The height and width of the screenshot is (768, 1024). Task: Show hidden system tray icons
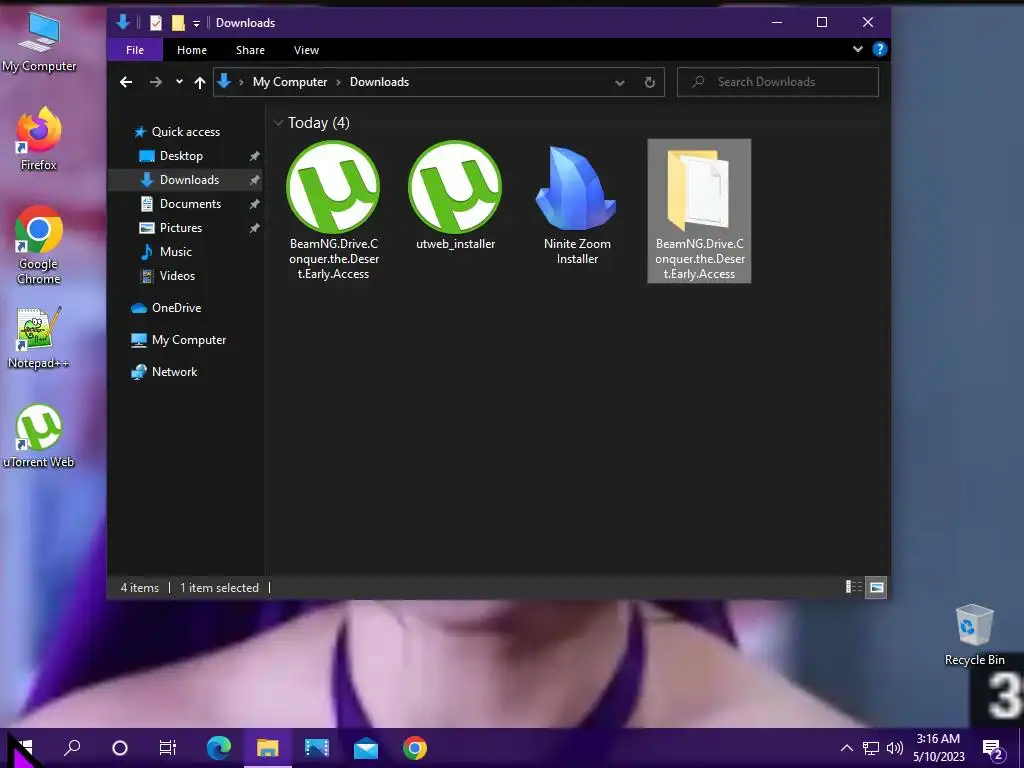coord(846,748)
